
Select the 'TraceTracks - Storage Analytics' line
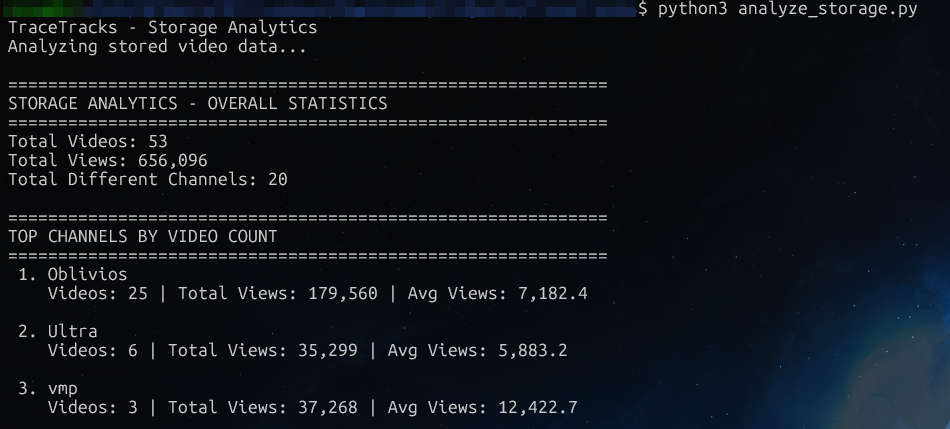[x=162, y=28]
